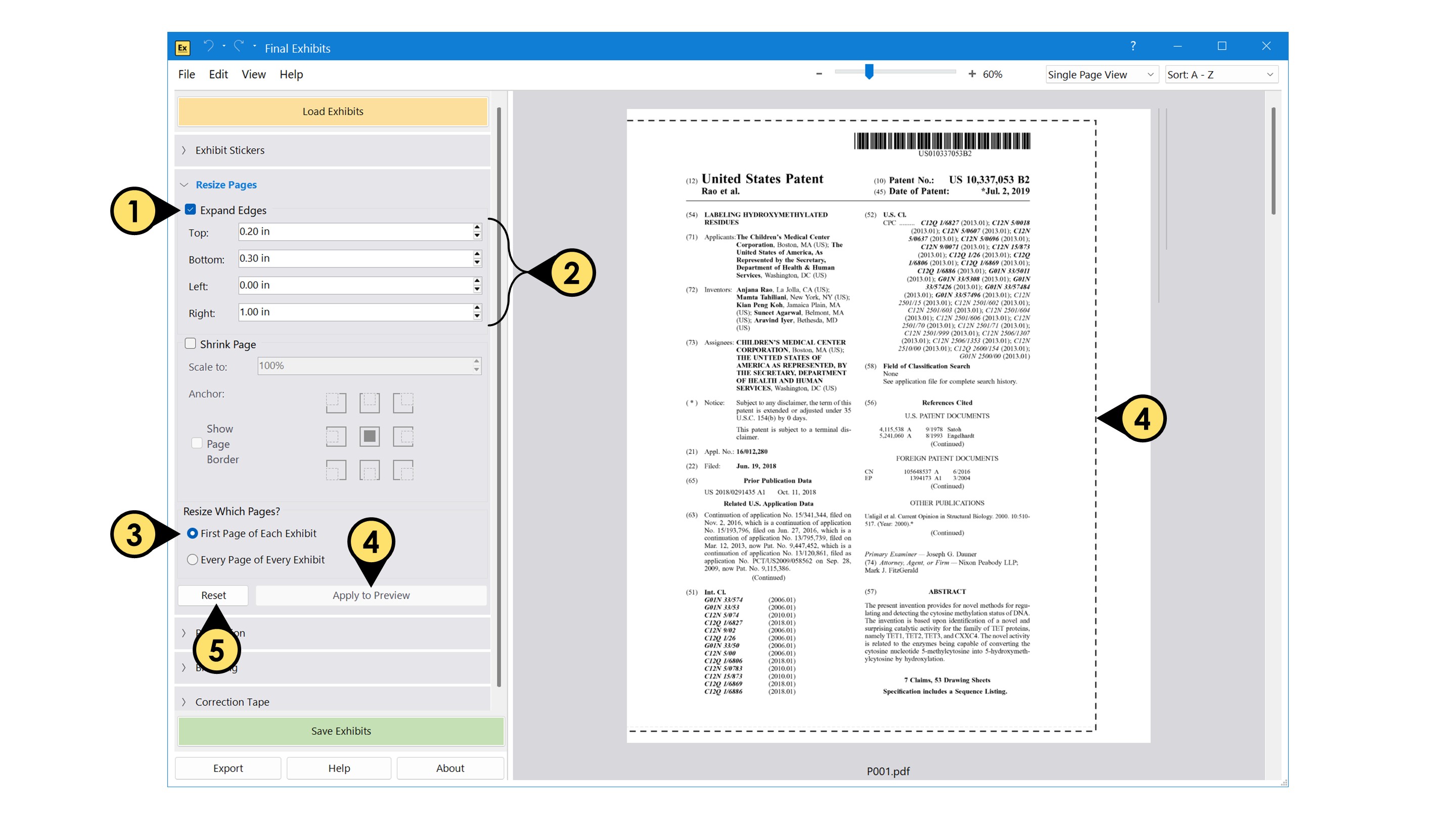Open the Edit menu

click(218, 74)
